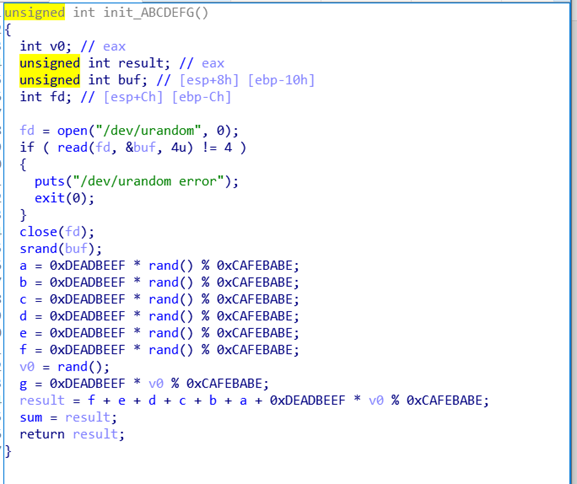The width and height of the screenshot is (577, 484).
Task: Select the "/dev/urandom" string in open()
Action: click(148, 131)
